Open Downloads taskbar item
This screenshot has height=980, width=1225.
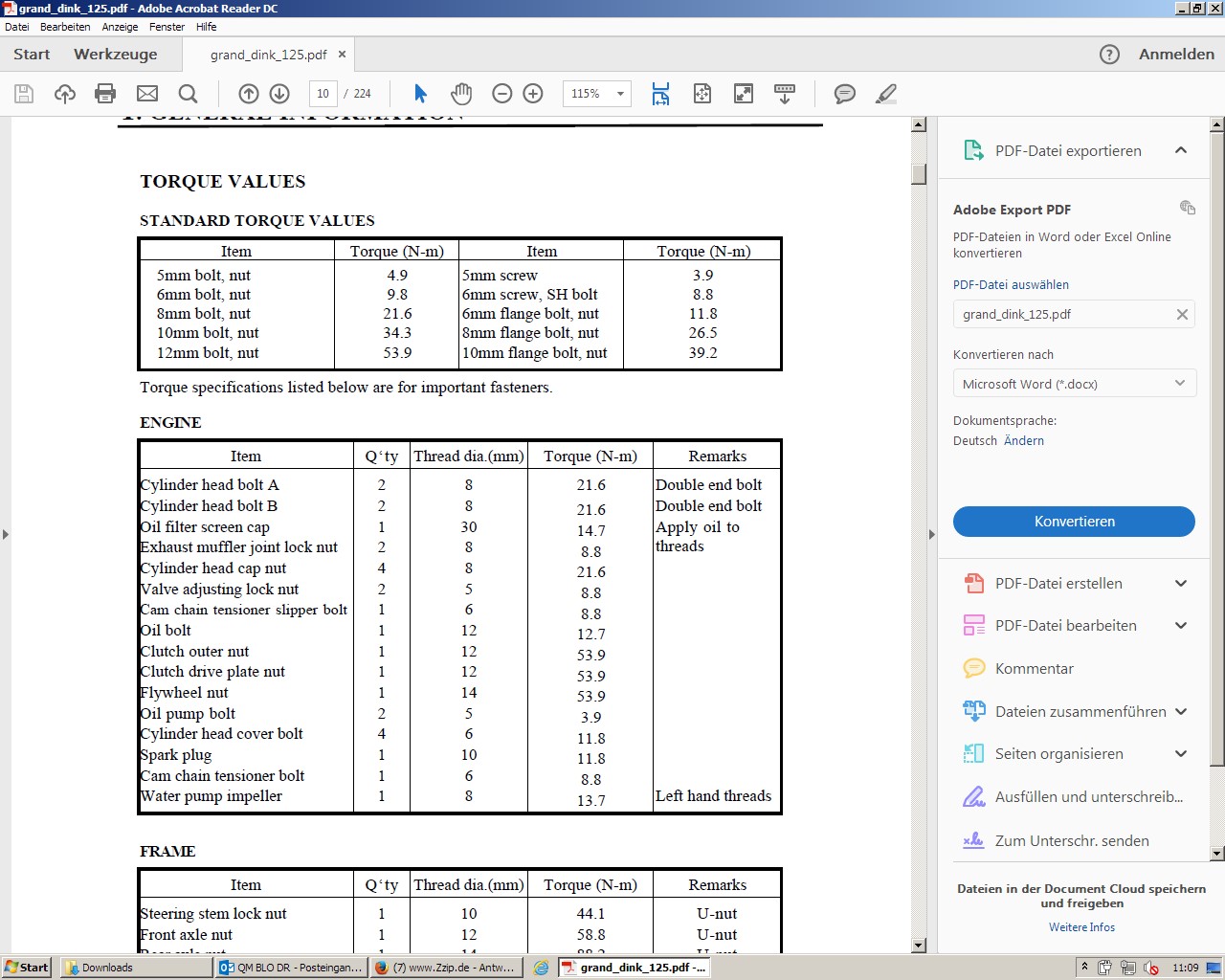(x=136, y=968)
